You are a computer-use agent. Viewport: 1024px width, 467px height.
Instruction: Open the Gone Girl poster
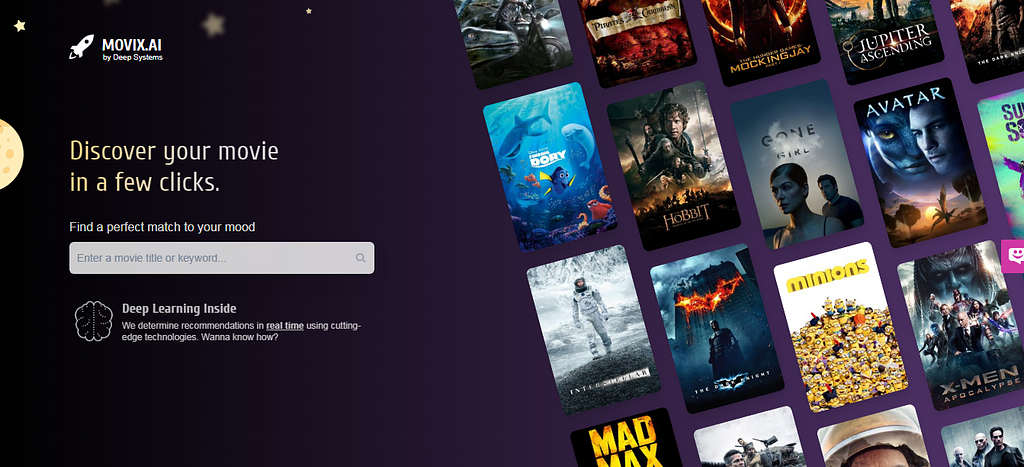pos(797,164)
